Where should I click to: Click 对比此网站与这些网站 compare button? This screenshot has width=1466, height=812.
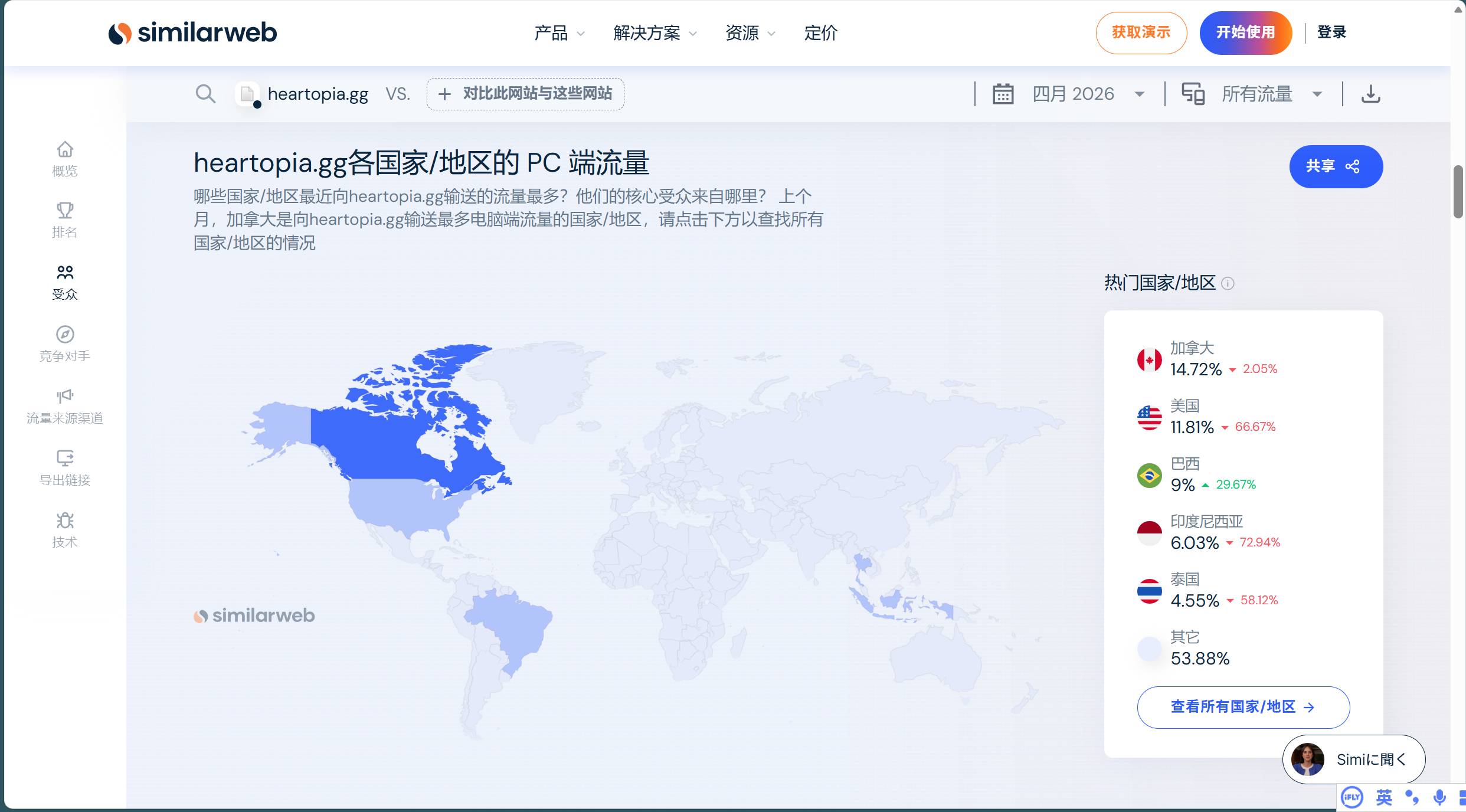(x=525, y=94)
